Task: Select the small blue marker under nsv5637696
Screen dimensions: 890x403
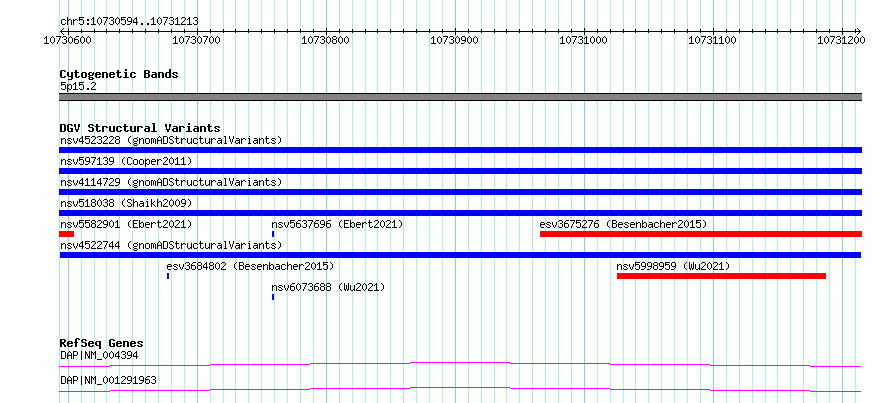Action: pos(273,234)
